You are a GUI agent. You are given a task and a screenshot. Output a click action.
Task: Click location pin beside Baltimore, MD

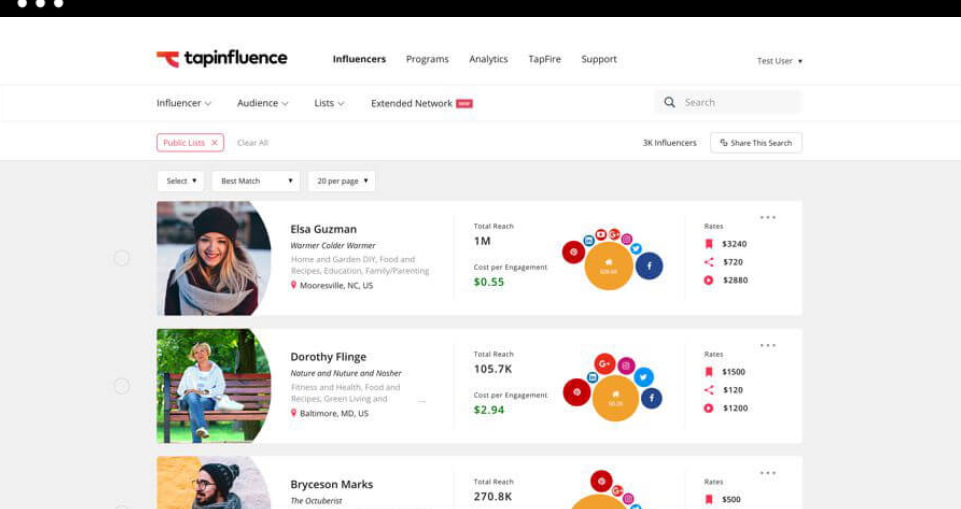(294, 413)
